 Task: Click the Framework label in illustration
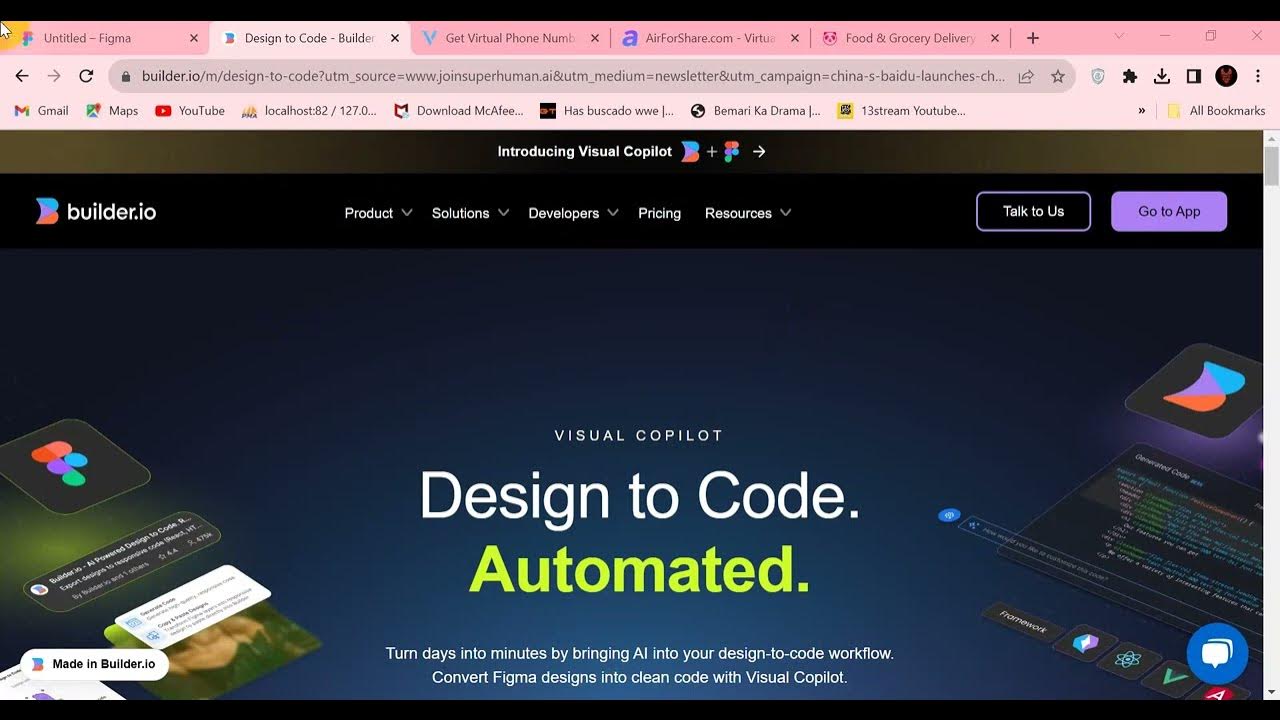point(1023,622)
